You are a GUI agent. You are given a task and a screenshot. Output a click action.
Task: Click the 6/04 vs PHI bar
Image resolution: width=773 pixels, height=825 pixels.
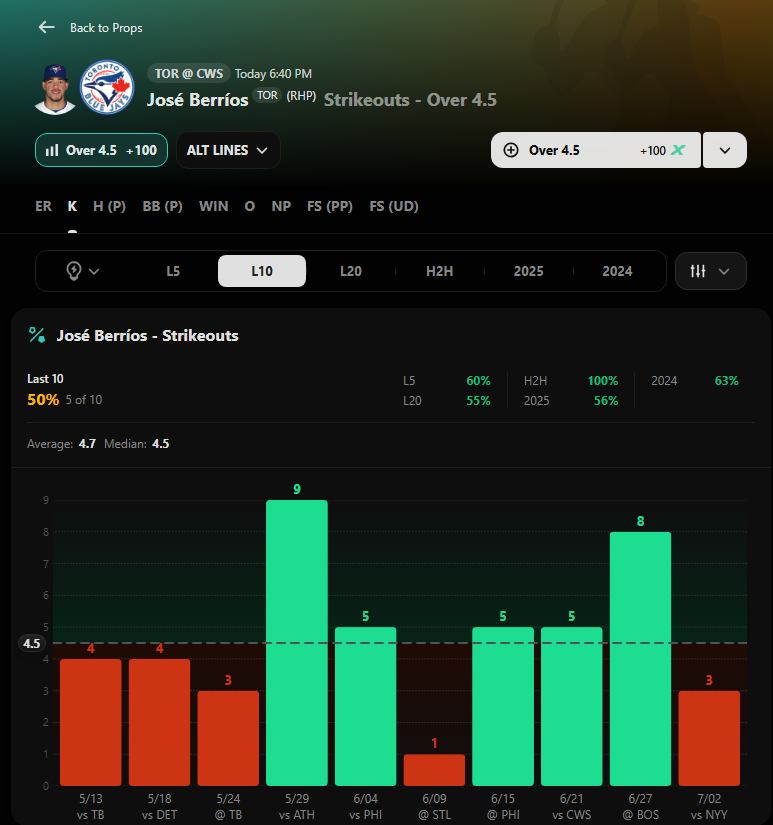point(366,706)
